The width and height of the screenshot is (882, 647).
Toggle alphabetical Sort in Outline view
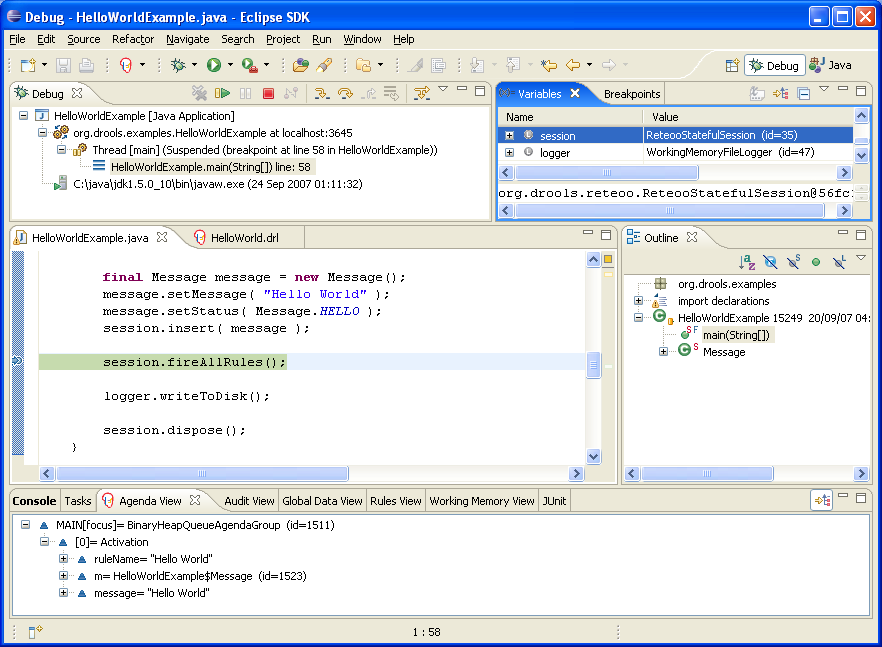click(x=747, y=262)
